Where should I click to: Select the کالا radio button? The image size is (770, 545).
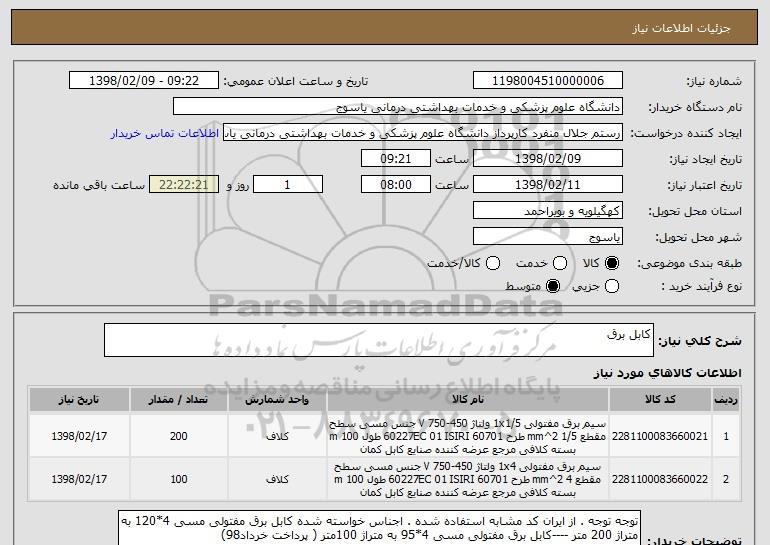pyautogui.click(x=612, y=263)
